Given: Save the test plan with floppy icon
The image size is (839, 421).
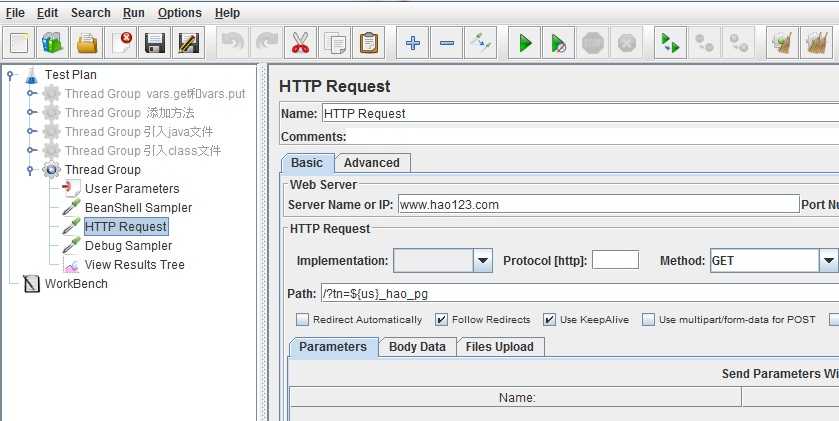Looking at the screenshot, I should pyautogui.click(x=155, y=43).
